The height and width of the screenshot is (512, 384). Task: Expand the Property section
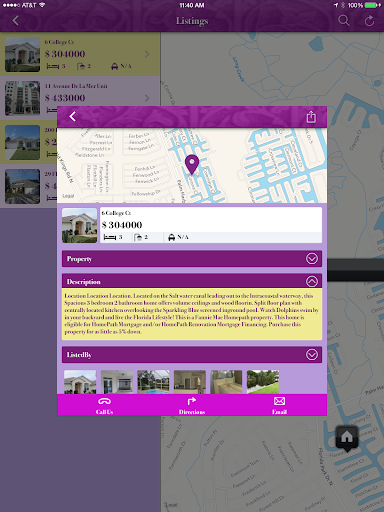point(192,259)
